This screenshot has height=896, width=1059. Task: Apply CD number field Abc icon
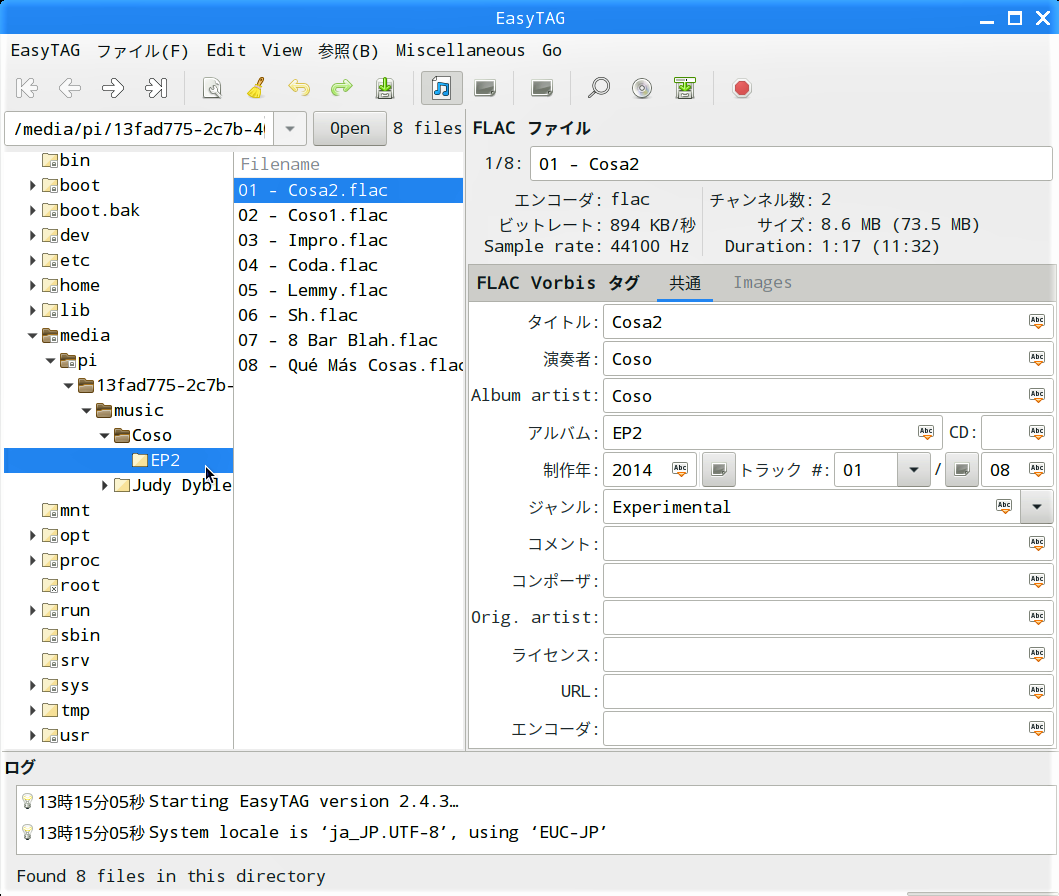pos(1037,433)
